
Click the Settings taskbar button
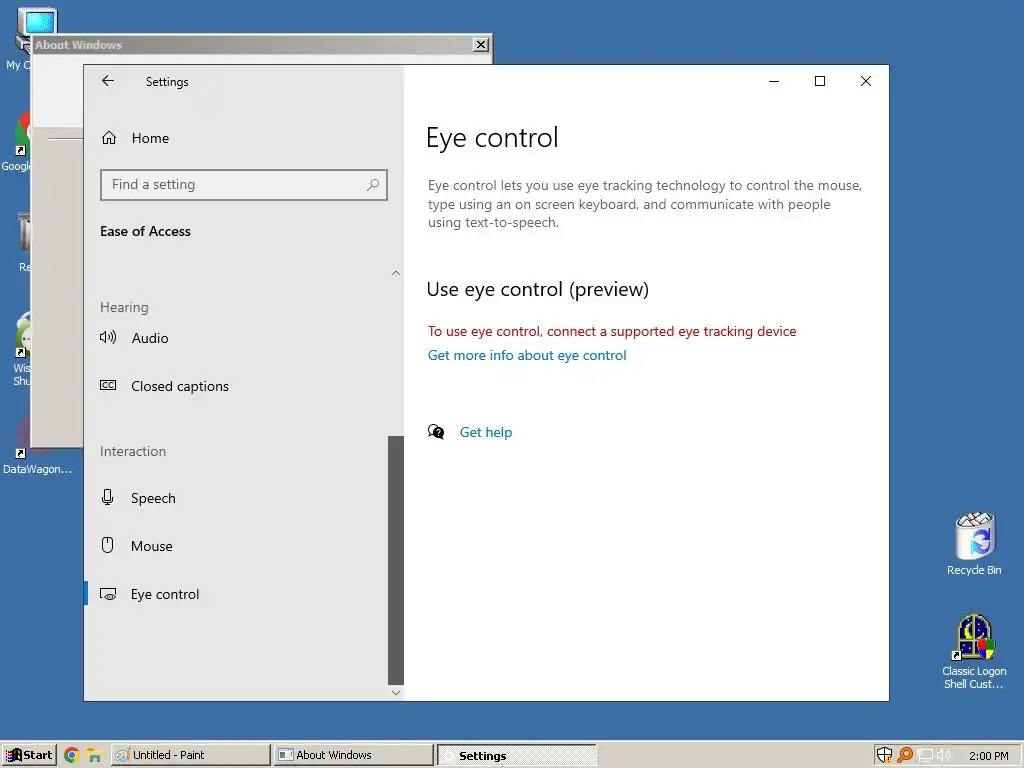pos(517,755)
